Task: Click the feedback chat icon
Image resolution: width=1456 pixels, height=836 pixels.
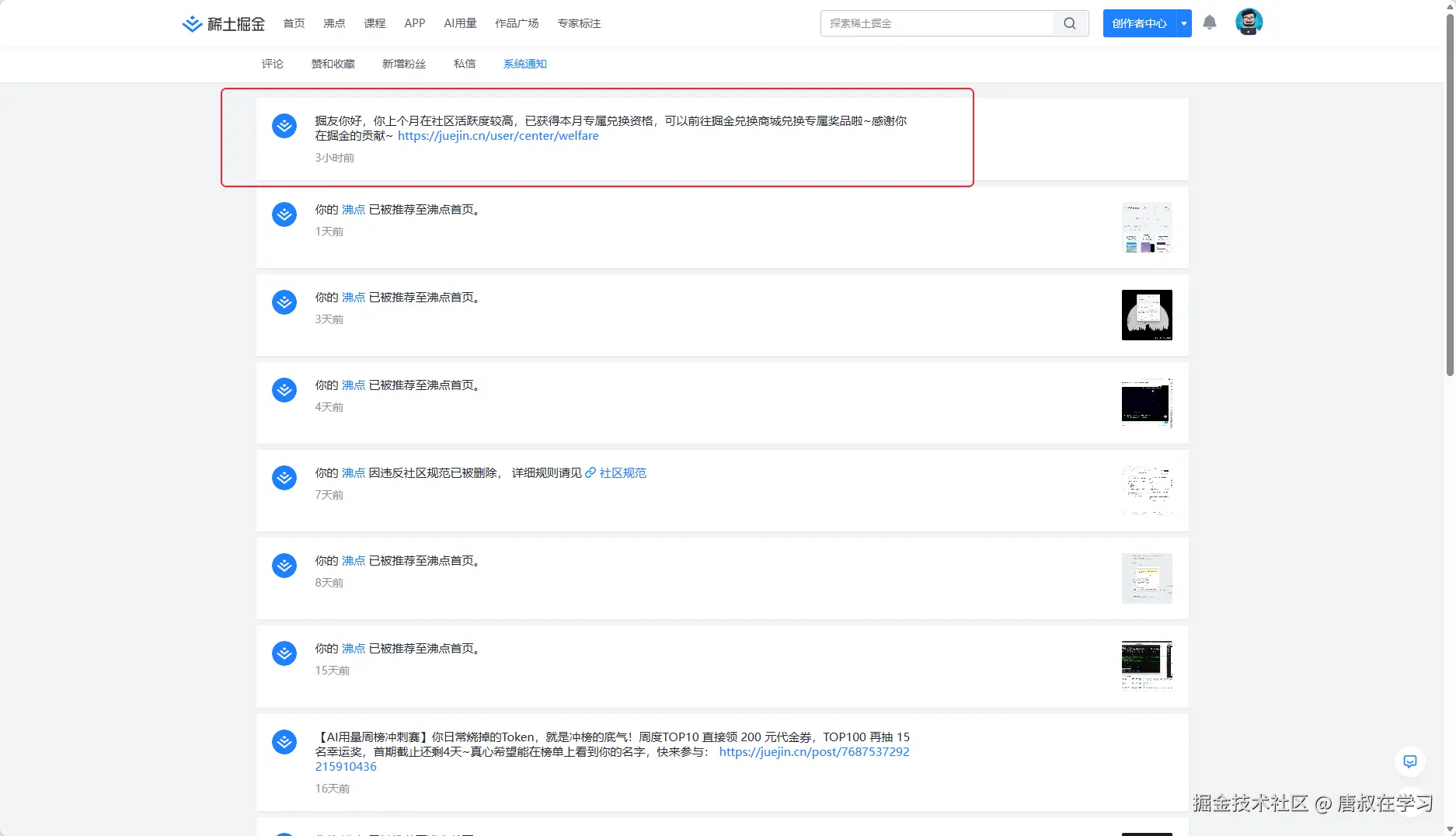Action: pos(1410,761)
